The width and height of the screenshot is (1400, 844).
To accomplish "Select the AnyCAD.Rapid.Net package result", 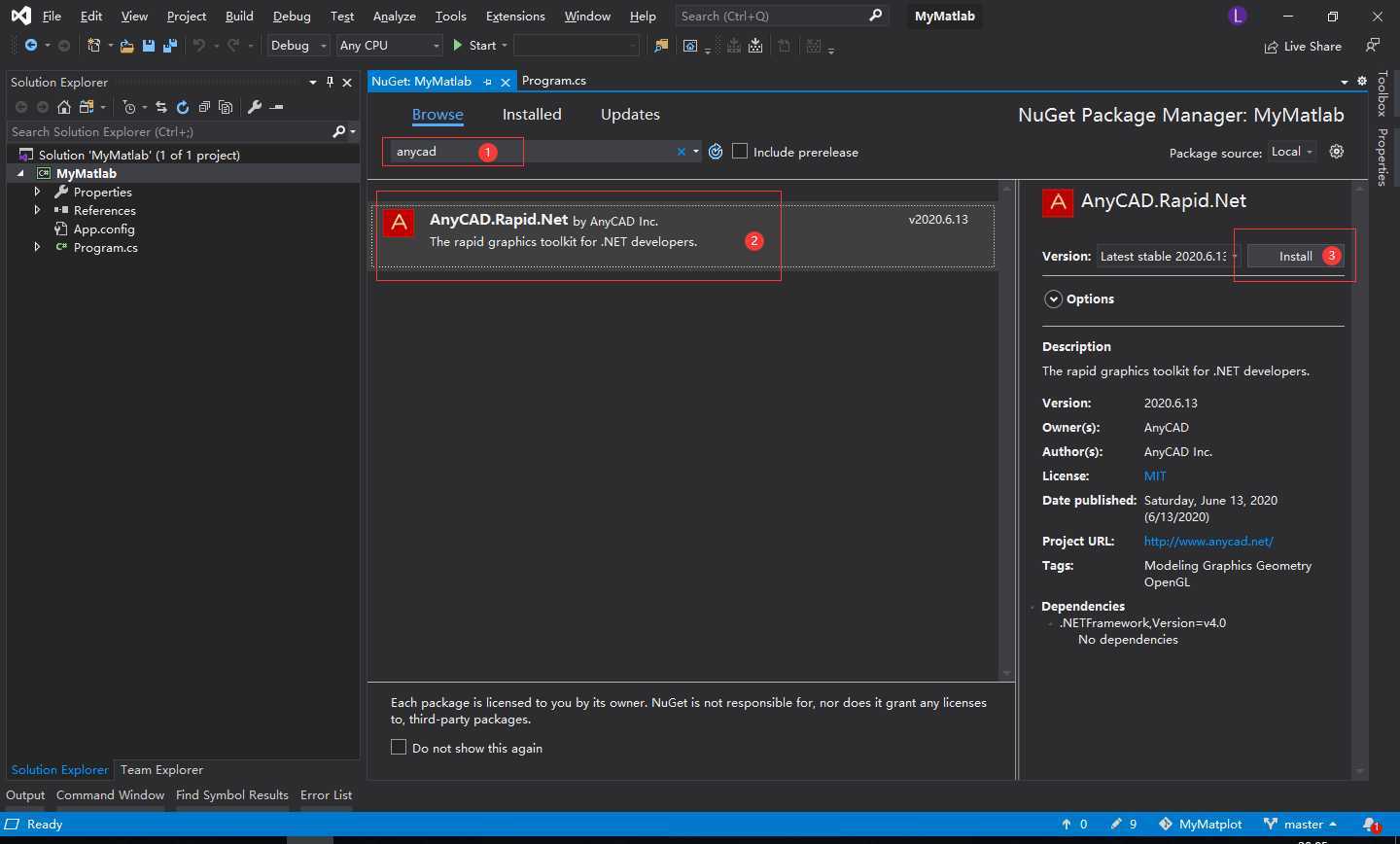I will coord(682,235).
